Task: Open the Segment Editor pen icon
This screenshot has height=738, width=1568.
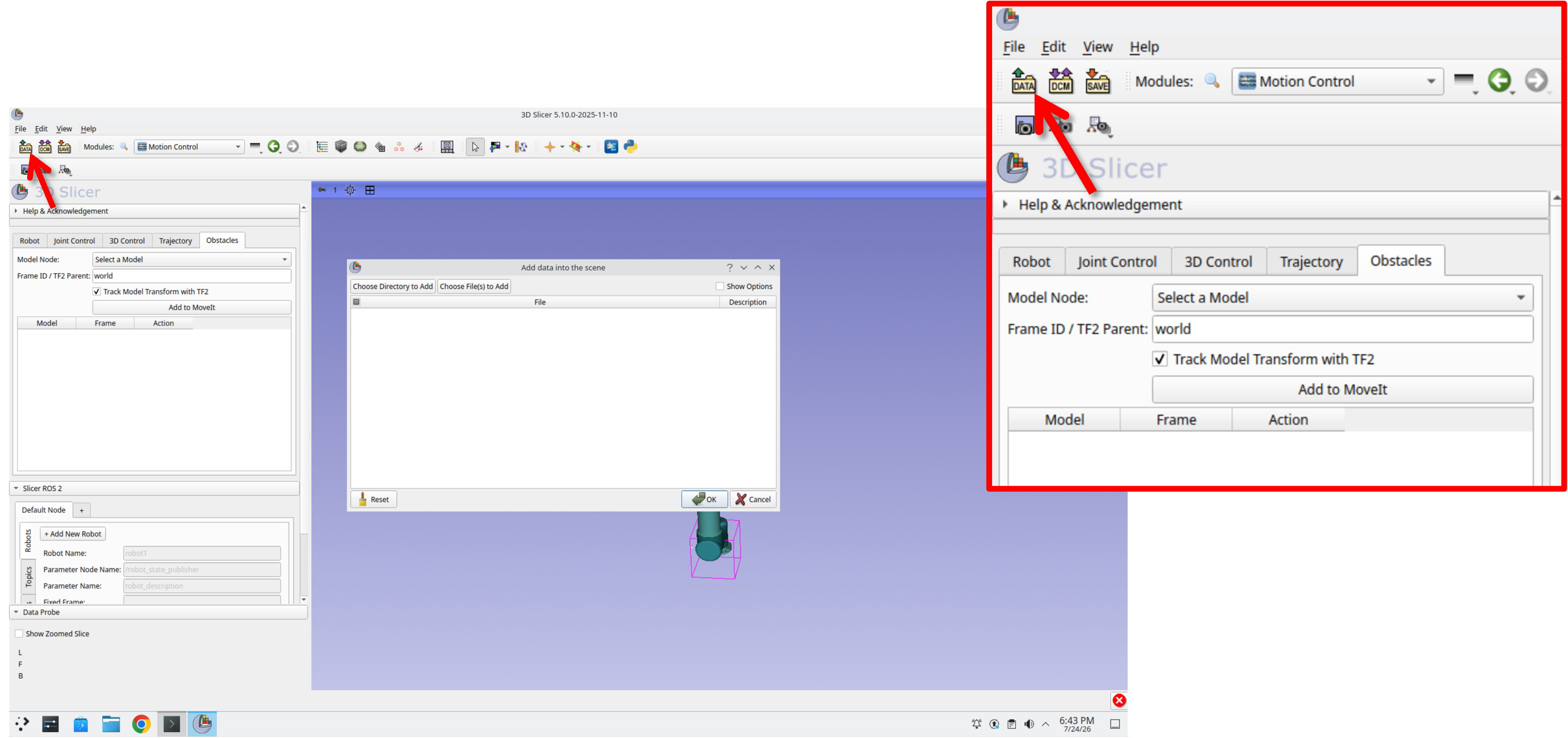Action: pos(418,147)
